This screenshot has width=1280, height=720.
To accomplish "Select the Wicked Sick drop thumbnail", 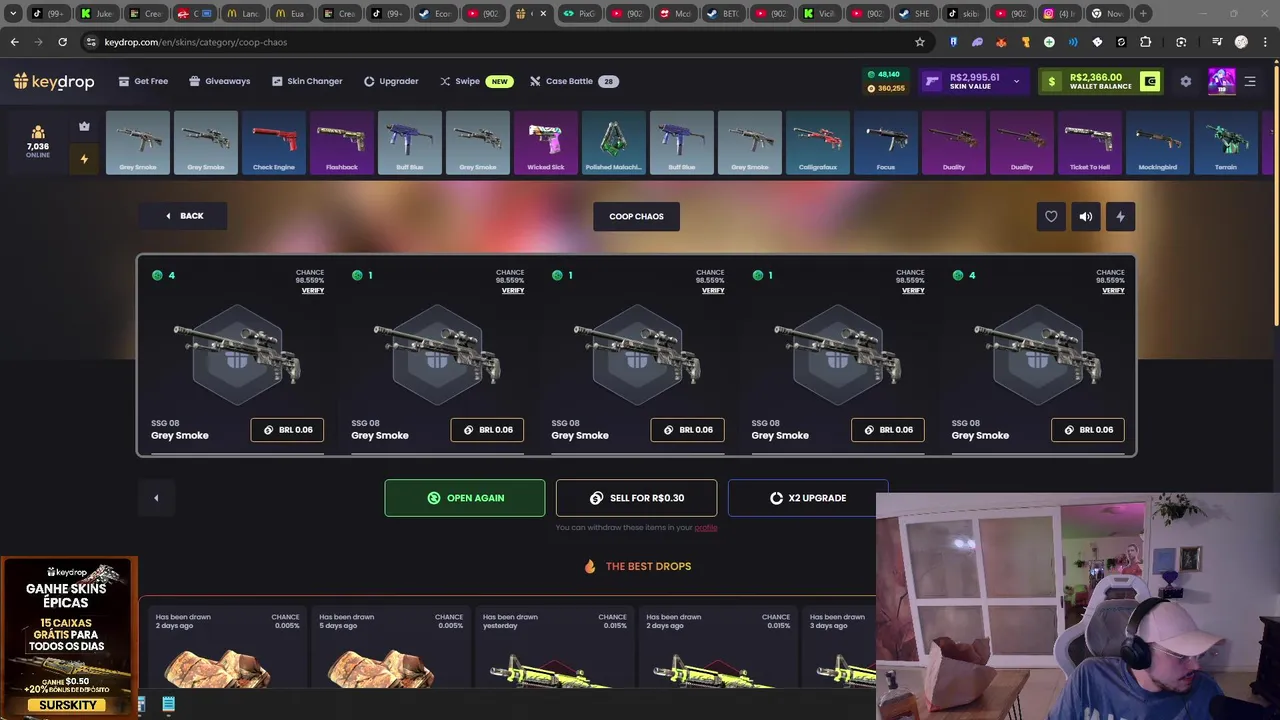I will click(546, 142).
